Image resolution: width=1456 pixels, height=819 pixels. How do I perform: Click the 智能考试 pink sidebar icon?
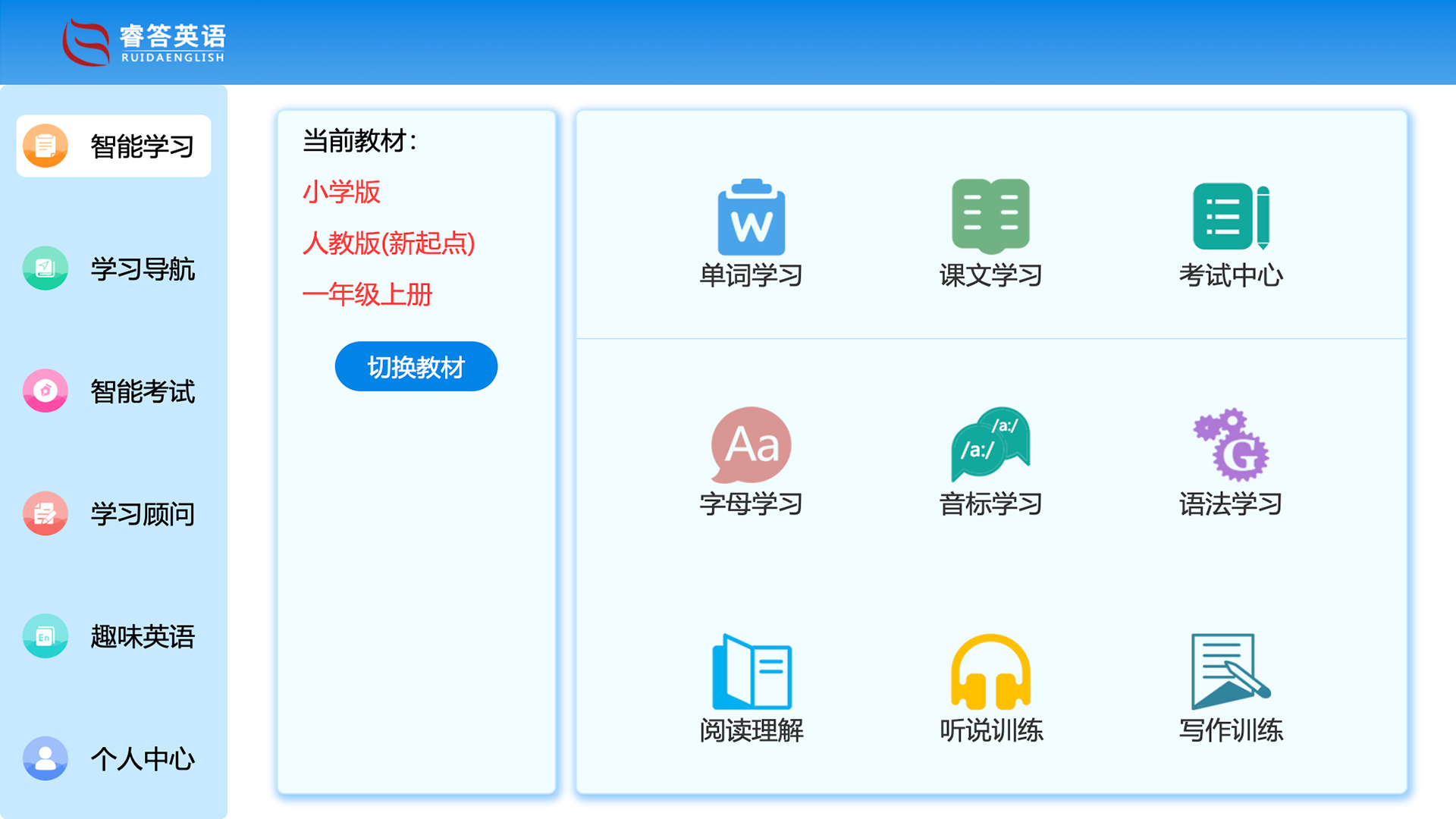tap(45, 391)
